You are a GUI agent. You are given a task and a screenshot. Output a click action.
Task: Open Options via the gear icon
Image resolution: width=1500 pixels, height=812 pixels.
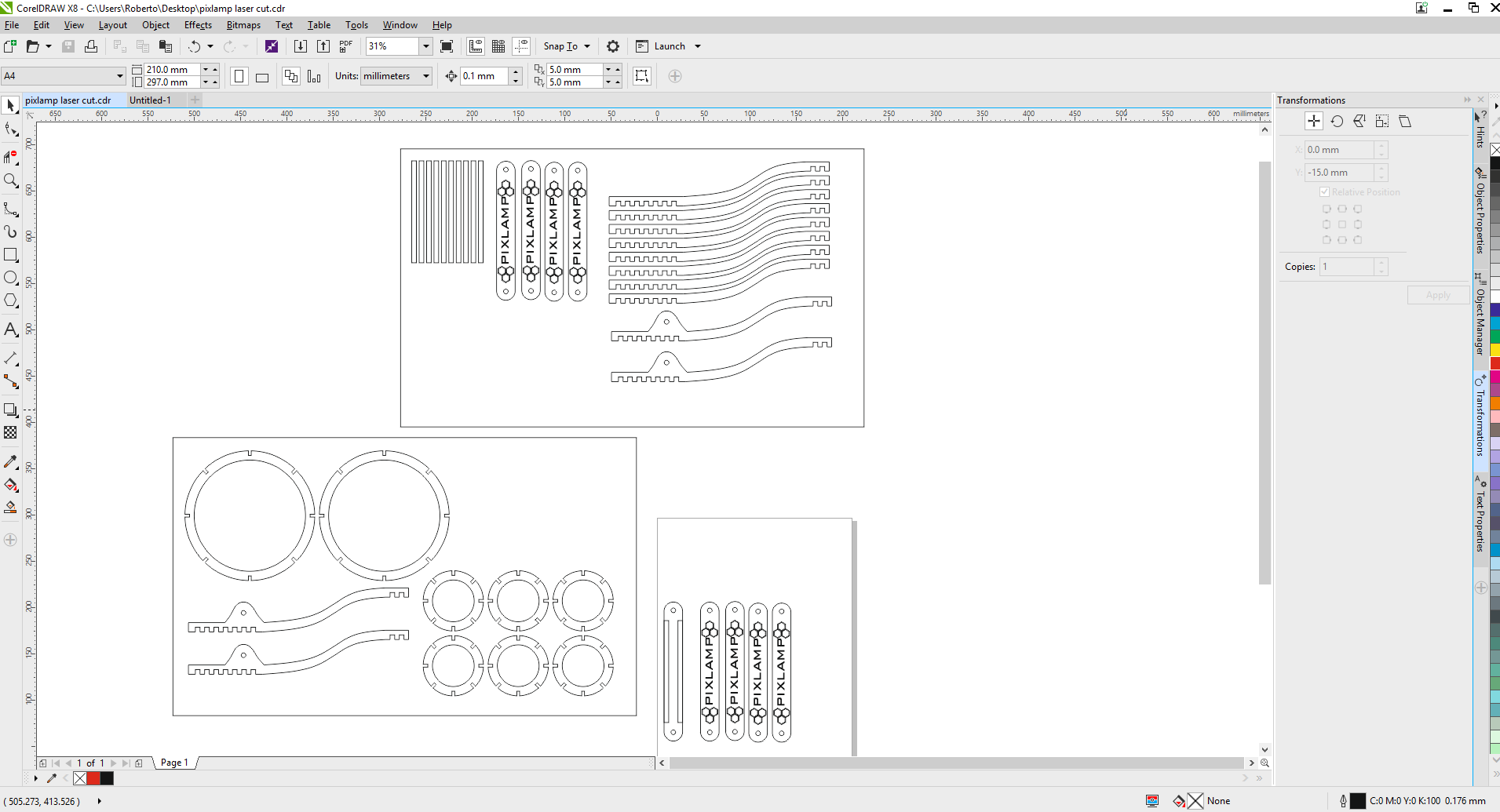click(x=613, y=46)
